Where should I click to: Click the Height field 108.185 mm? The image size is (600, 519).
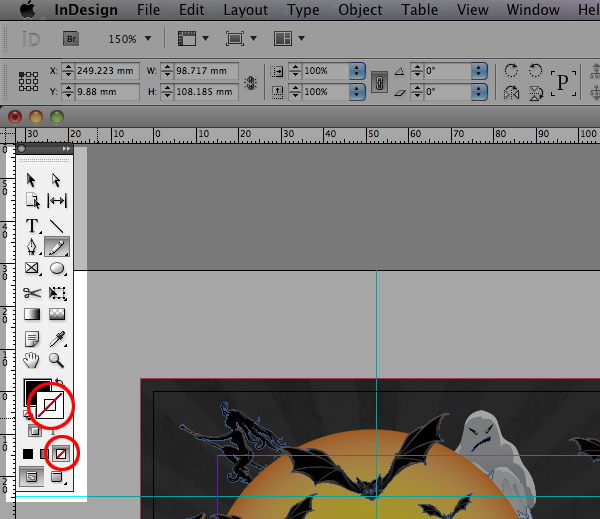pyautogui.click(x=207, y=92)
